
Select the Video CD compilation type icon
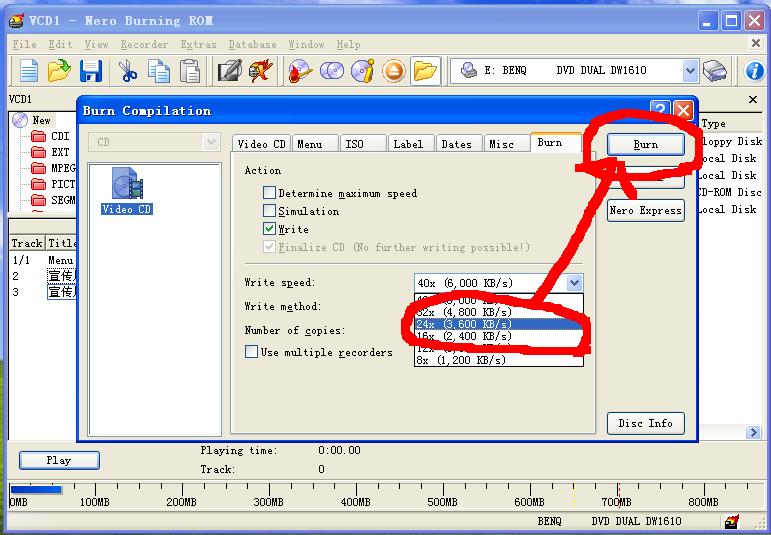tap(127, 191)
